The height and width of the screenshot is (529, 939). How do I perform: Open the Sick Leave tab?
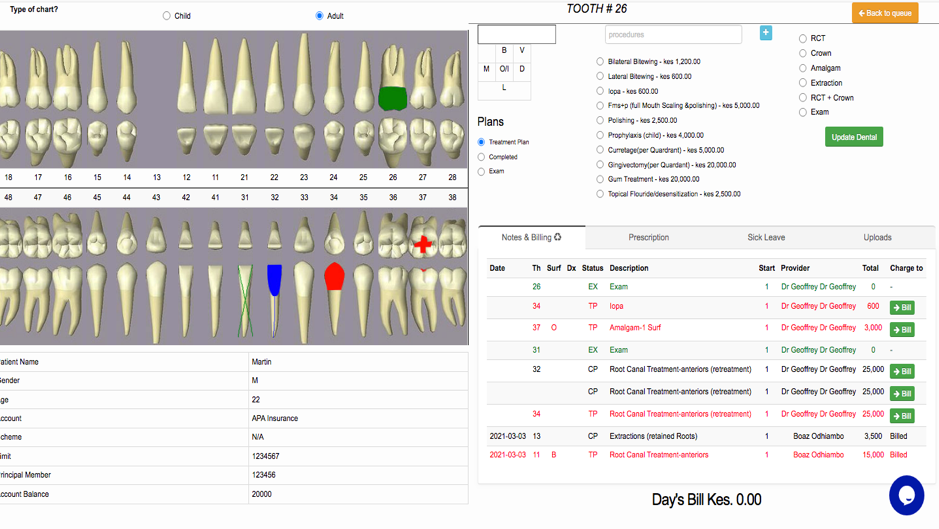coord(766,238)
